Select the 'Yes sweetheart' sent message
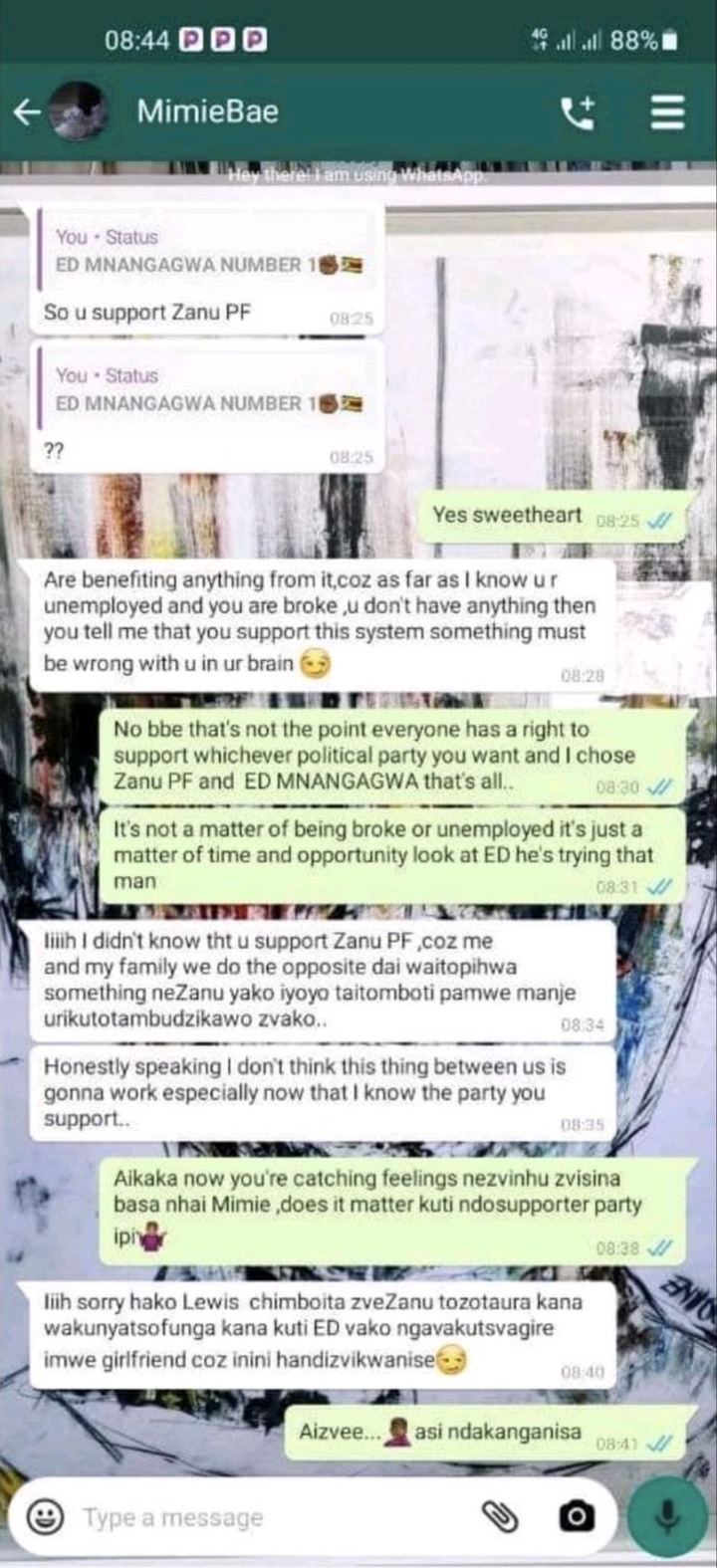The image size is (717, 1568). 552,517
